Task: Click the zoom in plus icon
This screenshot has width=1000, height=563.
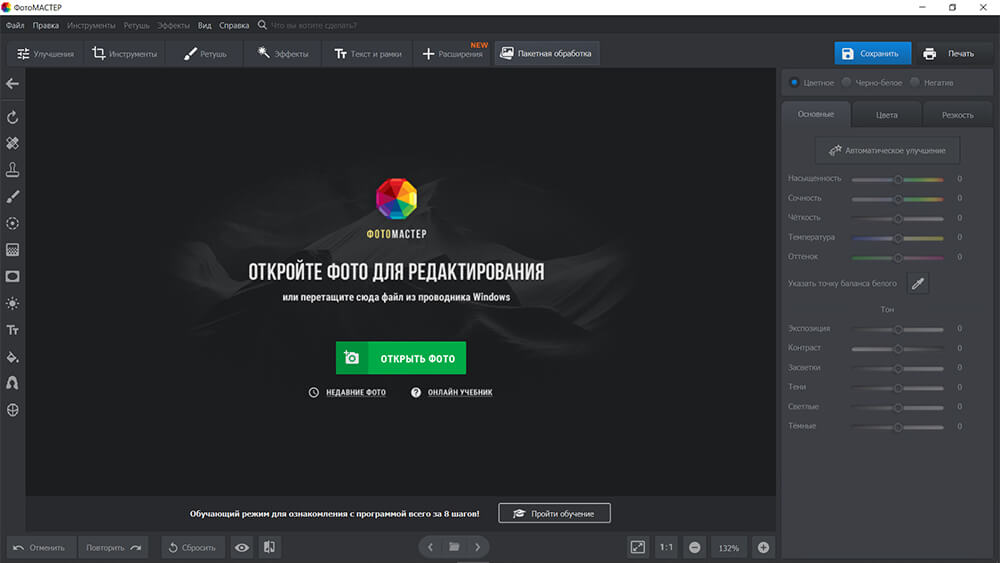Action: [763, 547]
